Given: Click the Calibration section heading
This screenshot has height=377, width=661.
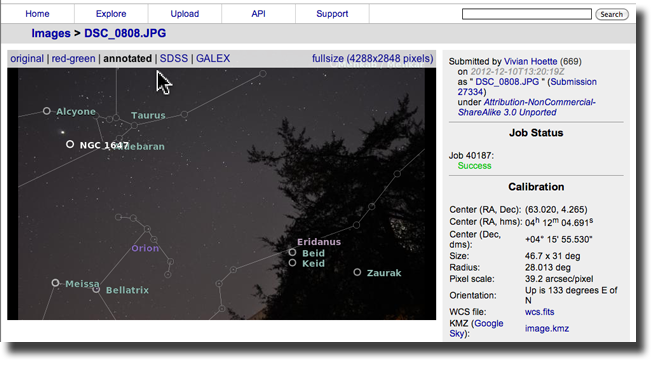Looking at the screenshot, I should 536,187.
